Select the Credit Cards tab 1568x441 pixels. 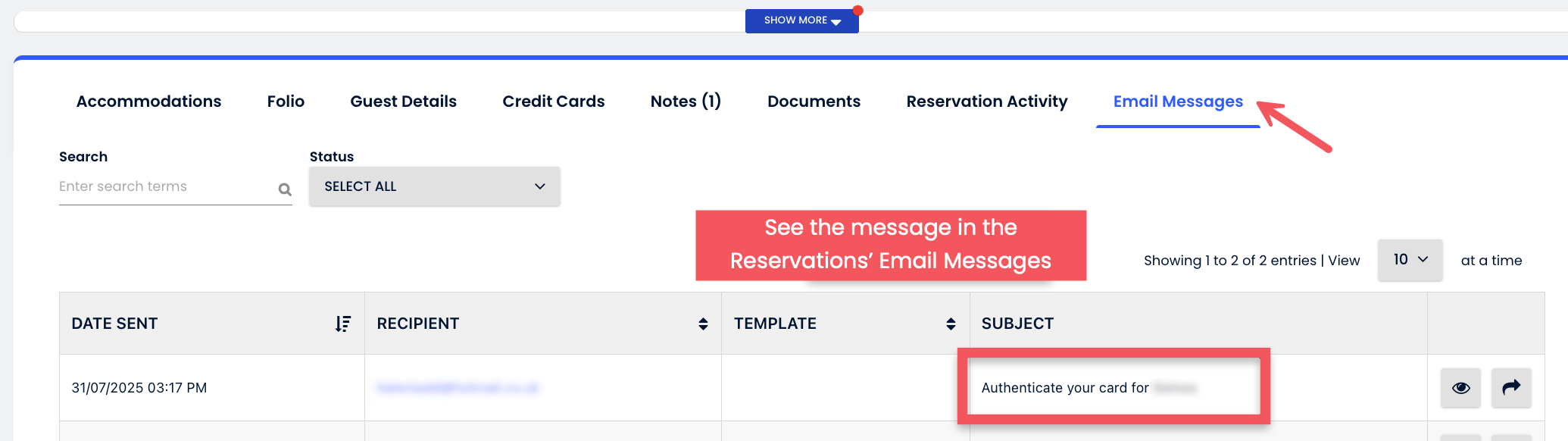pyautogui.click(x=554, y=102)
